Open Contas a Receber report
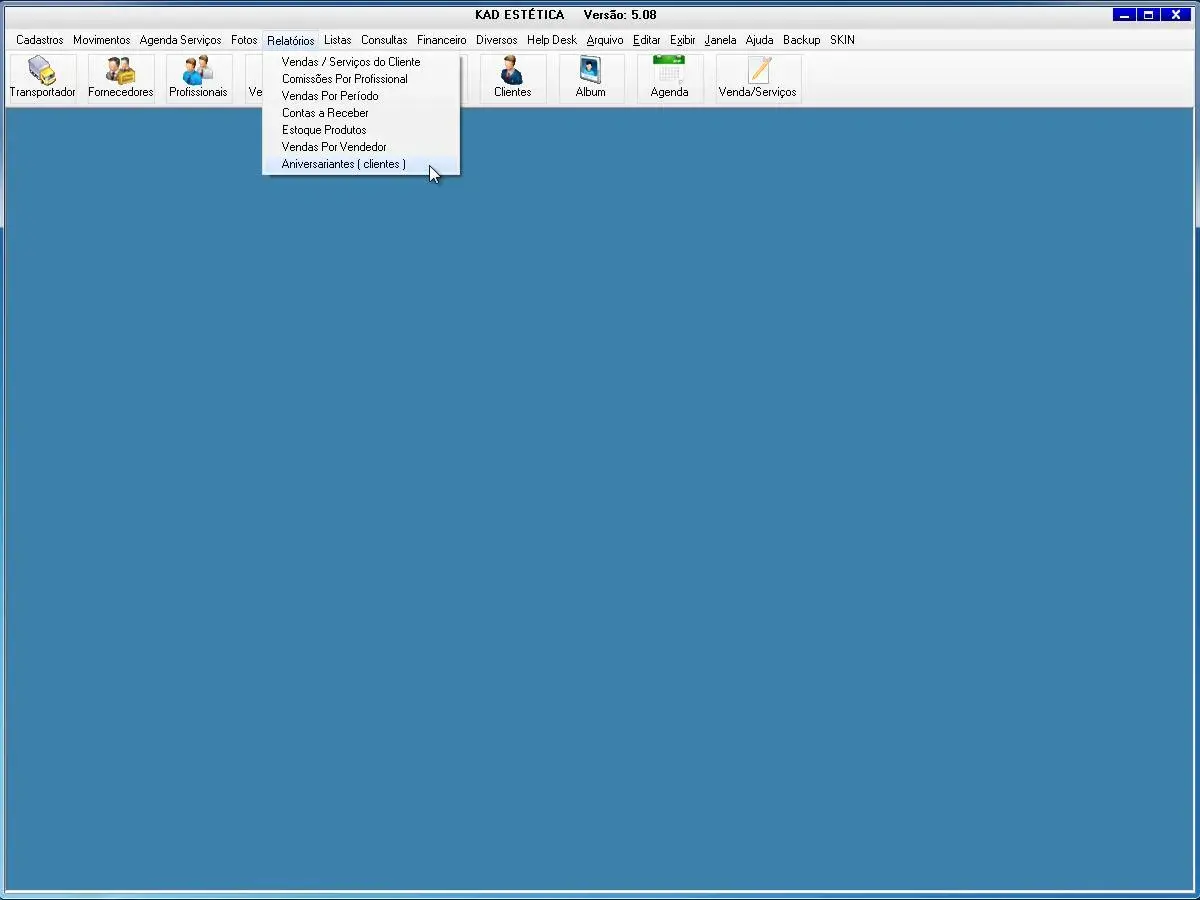This screenshot has width=1200, height=900. 325,113
